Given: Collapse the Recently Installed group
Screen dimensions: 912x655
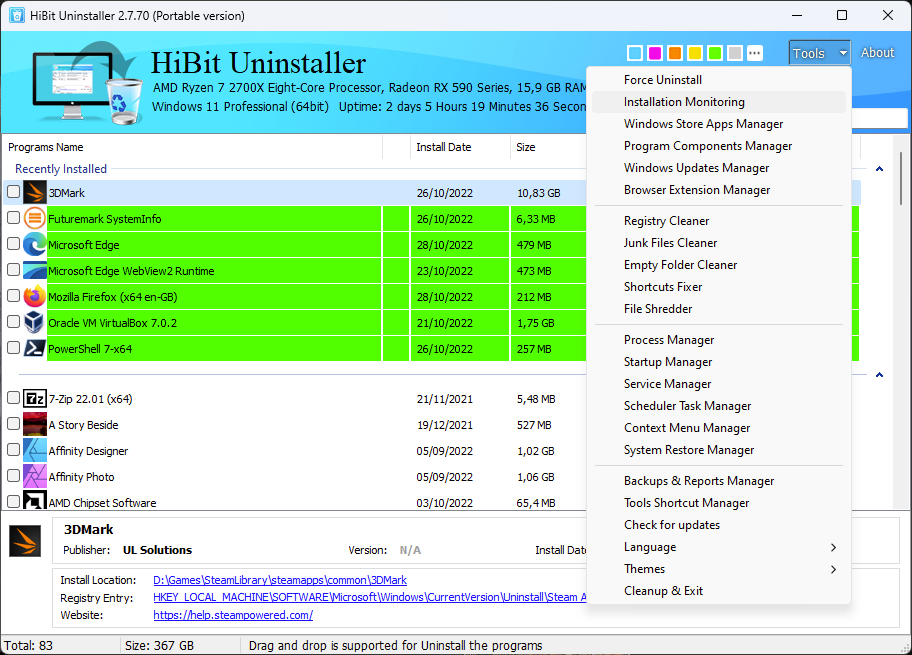Looking at the screenshot, I should (879, 169).
